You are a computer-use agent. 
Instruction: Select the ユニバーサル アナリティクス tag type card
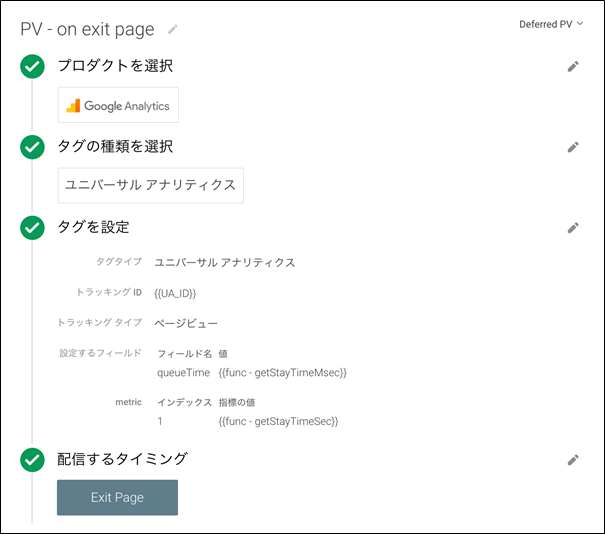click(x=150, y=185)
